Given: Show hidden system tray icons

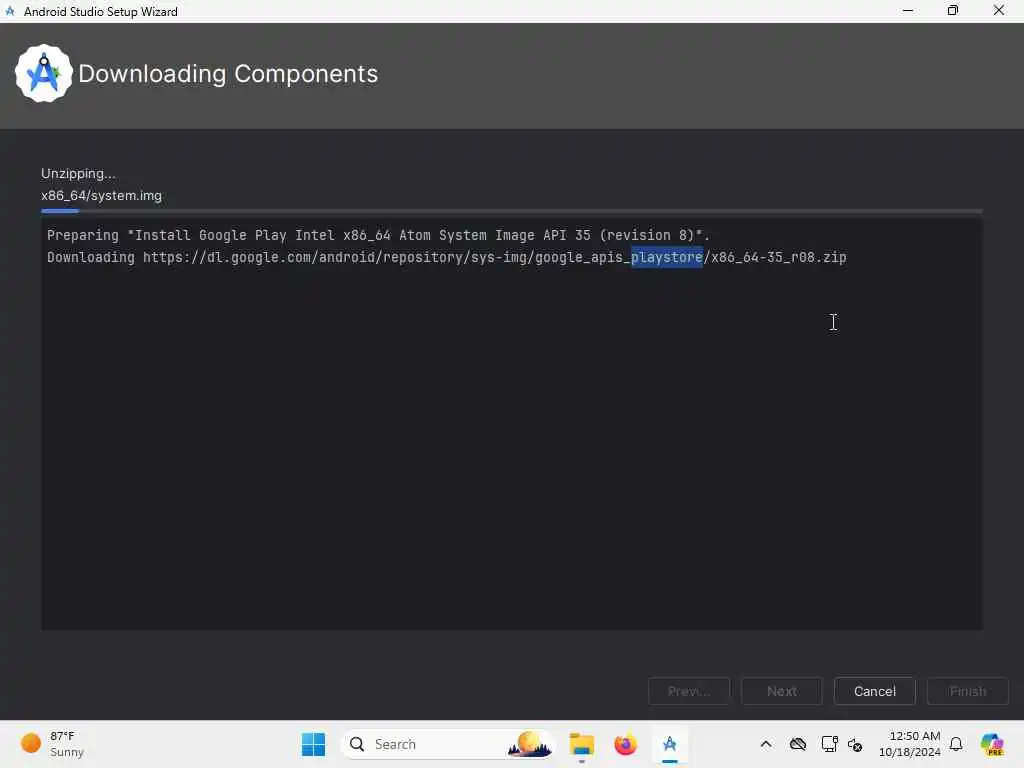Looking at the screenshot, I should click(766, 744).
